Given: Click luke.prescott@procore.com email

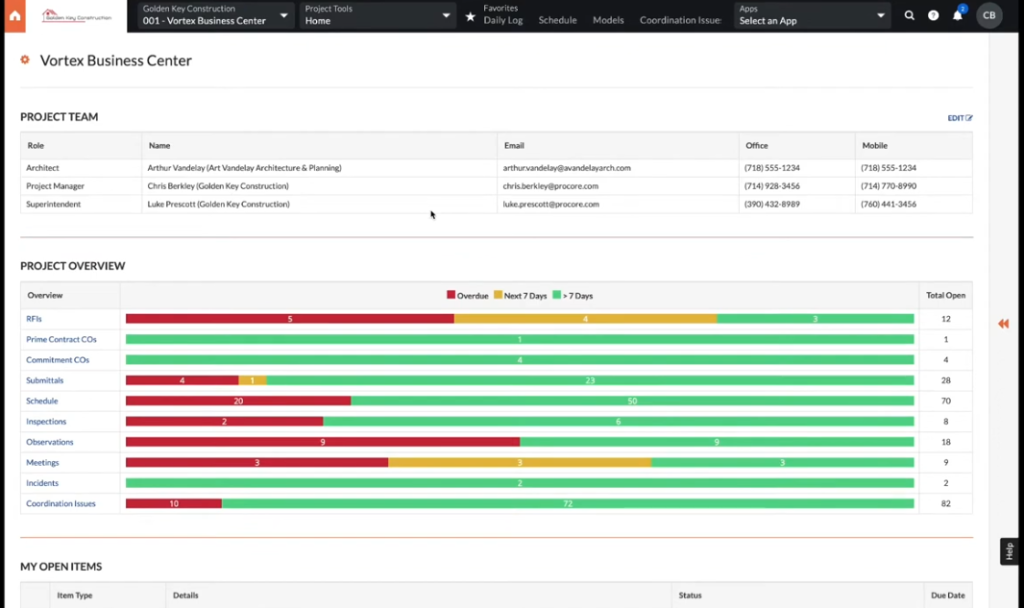Looking at the screenshot, I should [551, 204].
